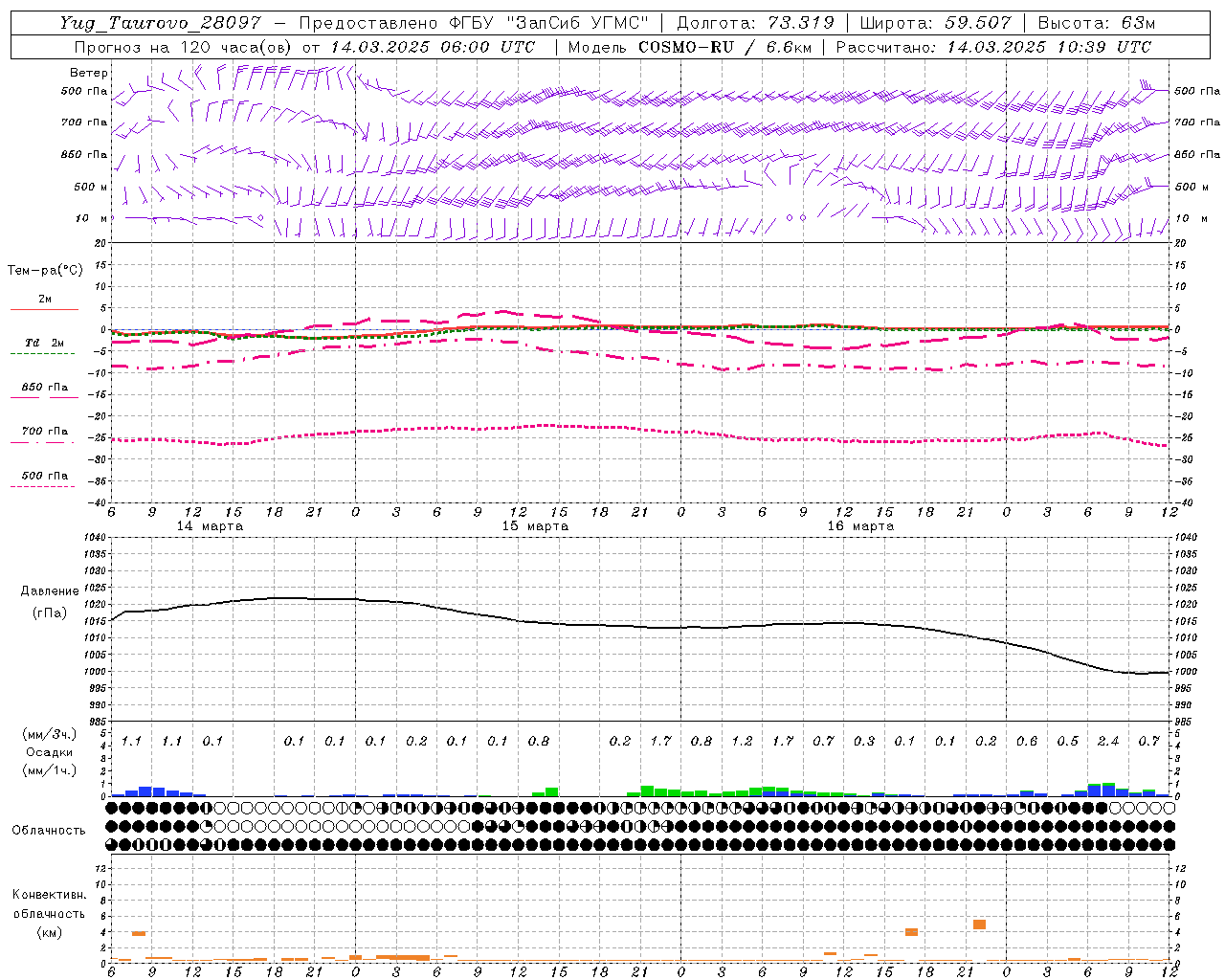Select the 'Высота: 63м' elevation text

click(1095, 23)
